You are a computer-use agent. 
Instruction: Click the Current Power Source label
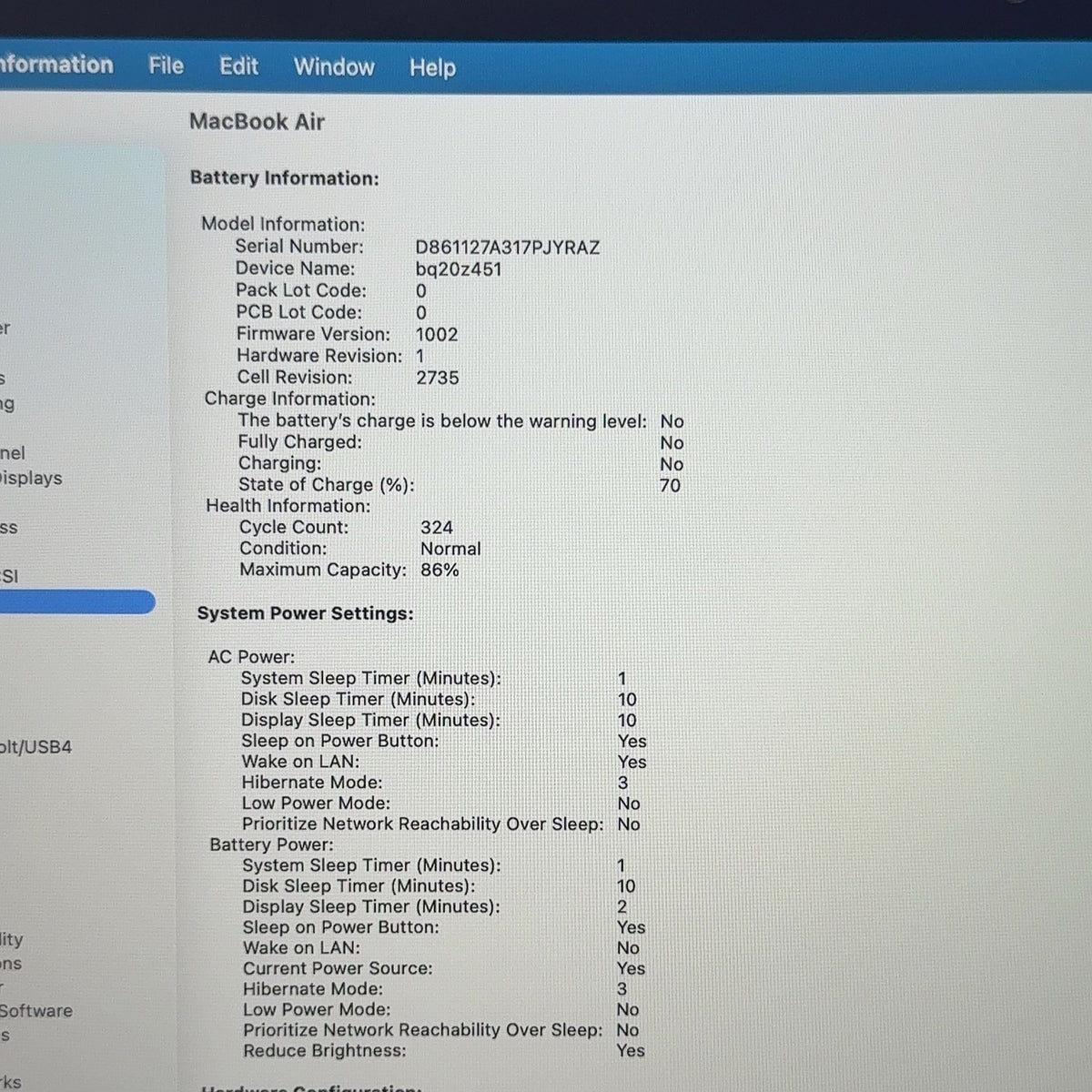coord(338,968)
